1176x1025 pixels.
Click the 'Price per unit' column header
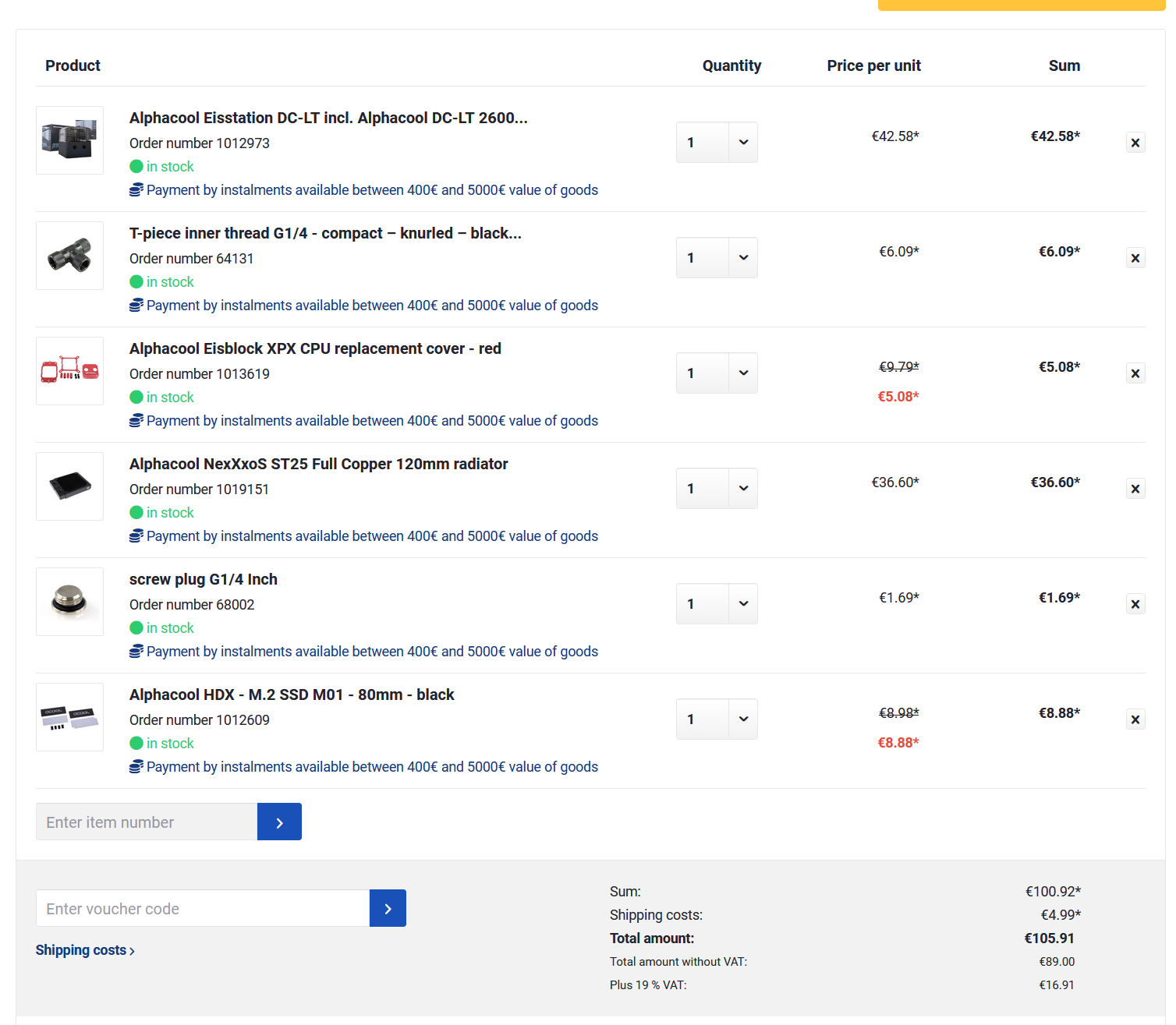[874, 65]
